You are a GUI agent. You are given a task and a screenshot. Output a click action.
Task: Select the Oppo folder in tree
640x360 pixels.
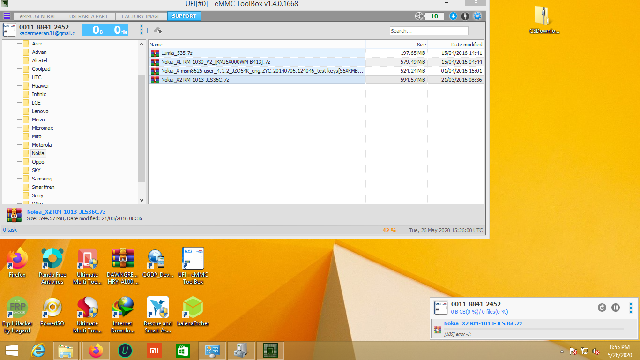(x=38, y=162)
